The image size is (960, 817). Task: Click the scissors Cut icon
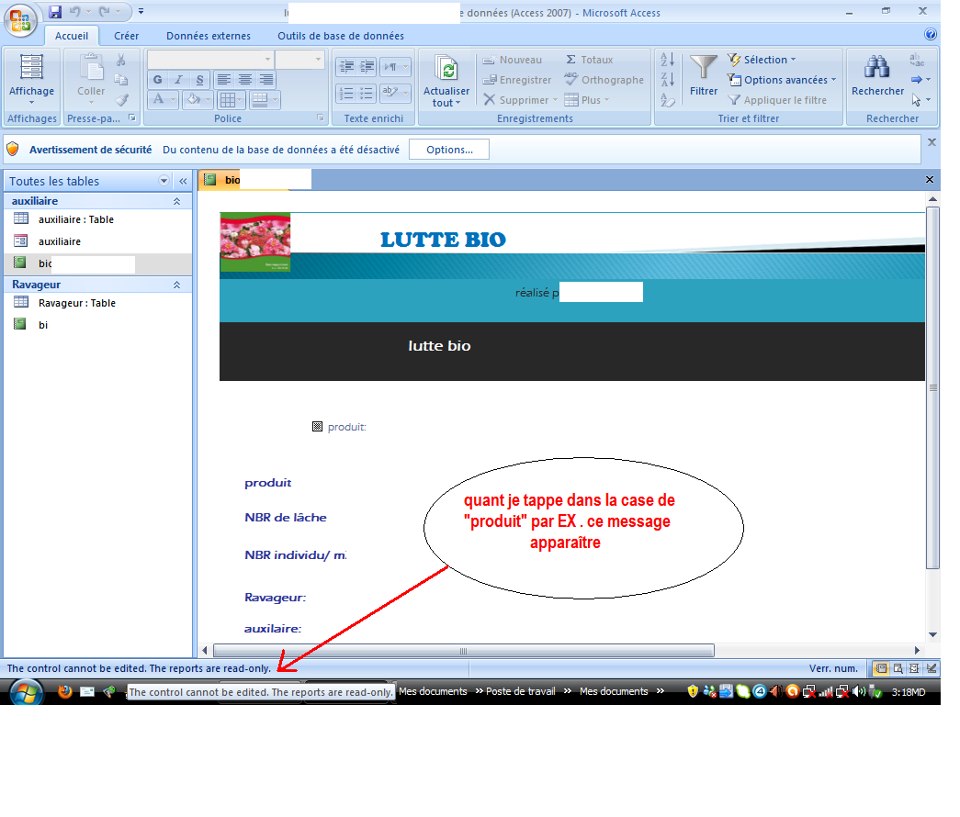coord(121,59)
